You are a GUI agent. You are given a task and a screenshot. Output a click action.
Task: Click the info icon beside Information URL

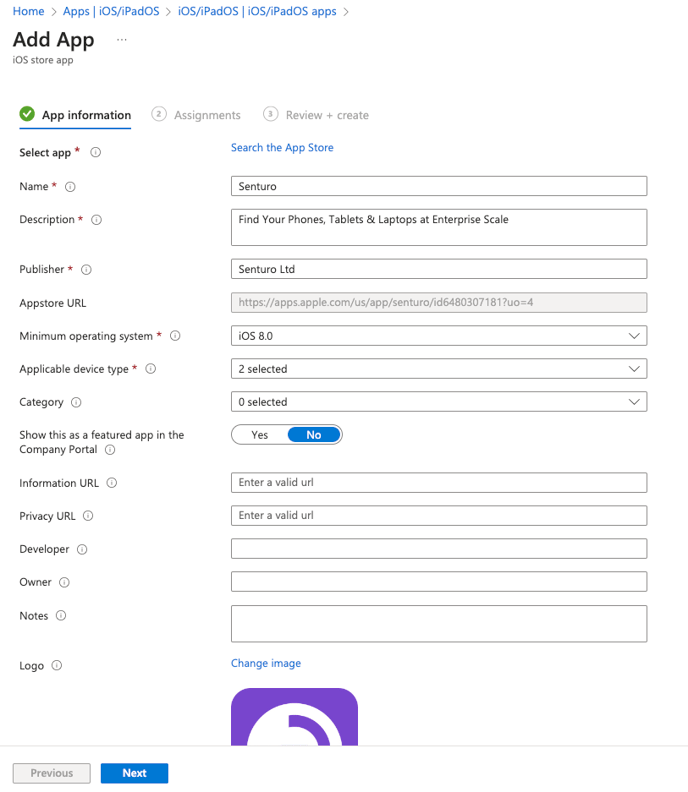click(x=112, y=483)
